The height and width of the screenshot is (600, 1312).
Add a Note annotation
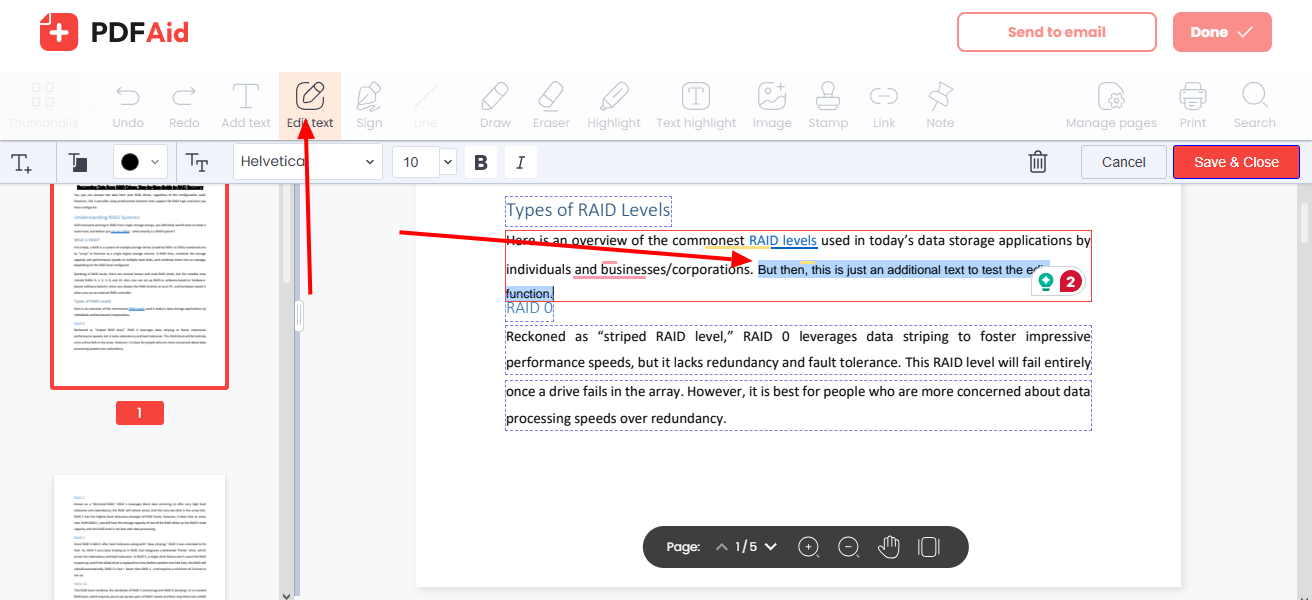pos(939,105)
